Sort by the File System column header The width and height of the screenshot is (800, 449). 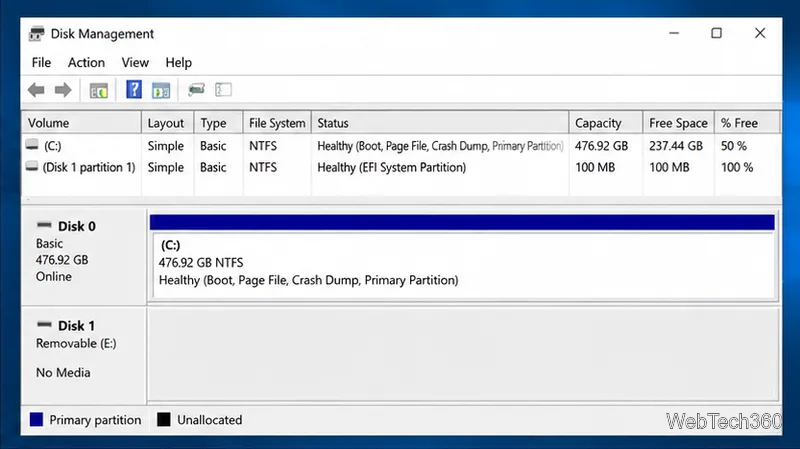pyautogui.click(x=277, y=123)
